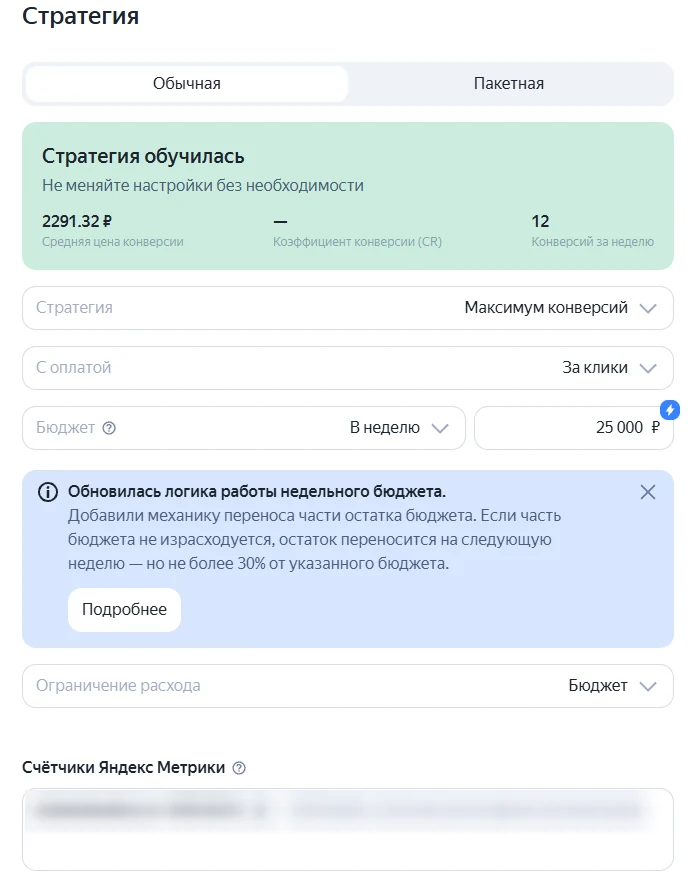
Task: Close the weekly budget logic notification
Action: pyautogui.click(x=648, y=492)
